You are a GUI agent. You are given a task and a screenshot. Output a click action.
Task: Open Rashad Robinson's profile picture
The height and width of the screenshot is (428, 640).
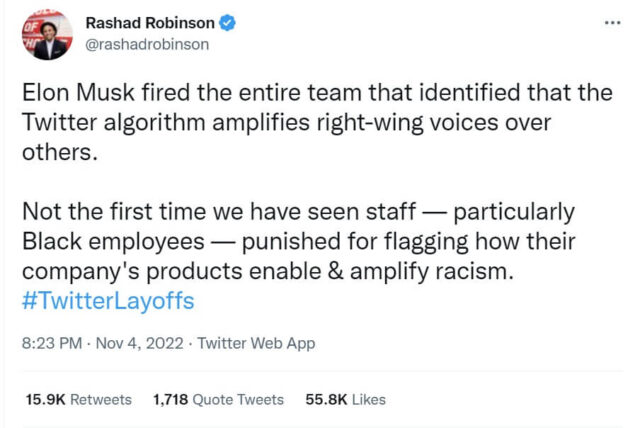click(x=44, y=33)
